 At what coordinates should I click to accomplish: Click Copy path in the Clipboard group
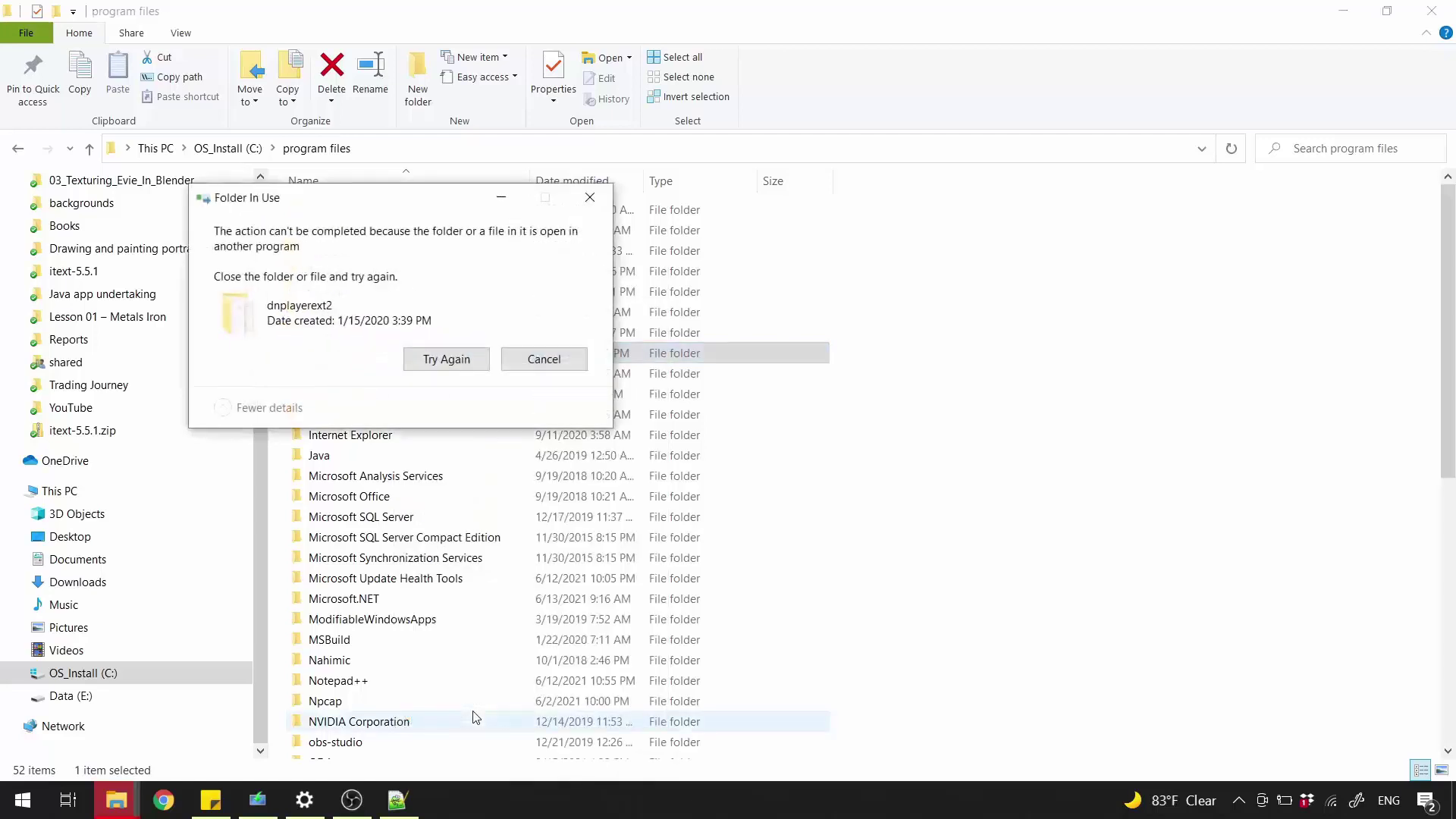172,77
